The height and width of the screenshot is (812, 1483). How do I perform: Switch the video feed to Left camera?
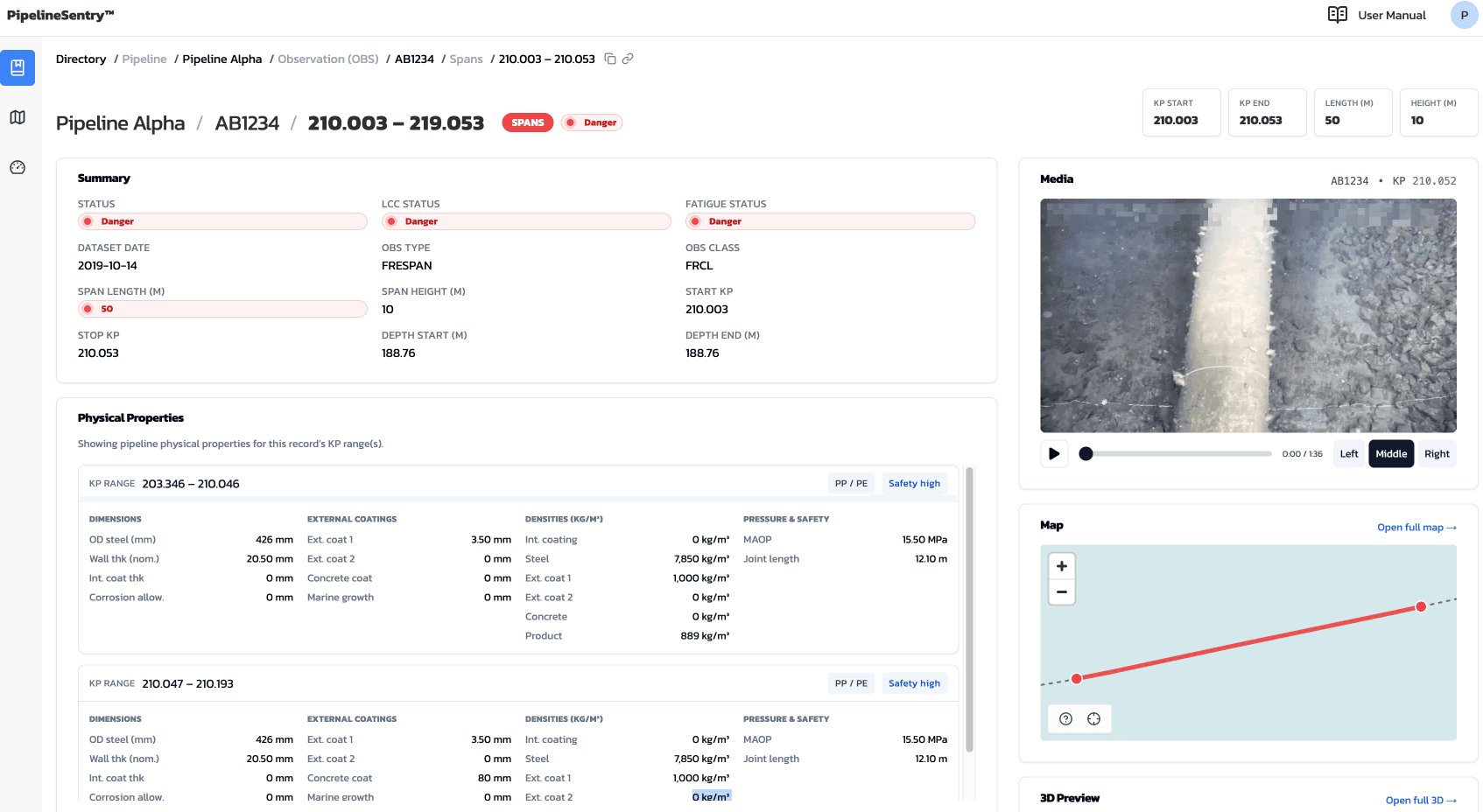[1348, 453]
